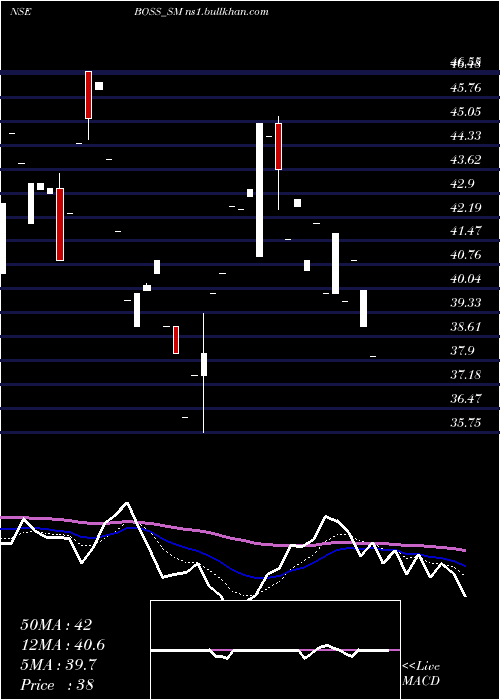Select the 44.33 price axis label
500x700 pixels.
(466, 136)
